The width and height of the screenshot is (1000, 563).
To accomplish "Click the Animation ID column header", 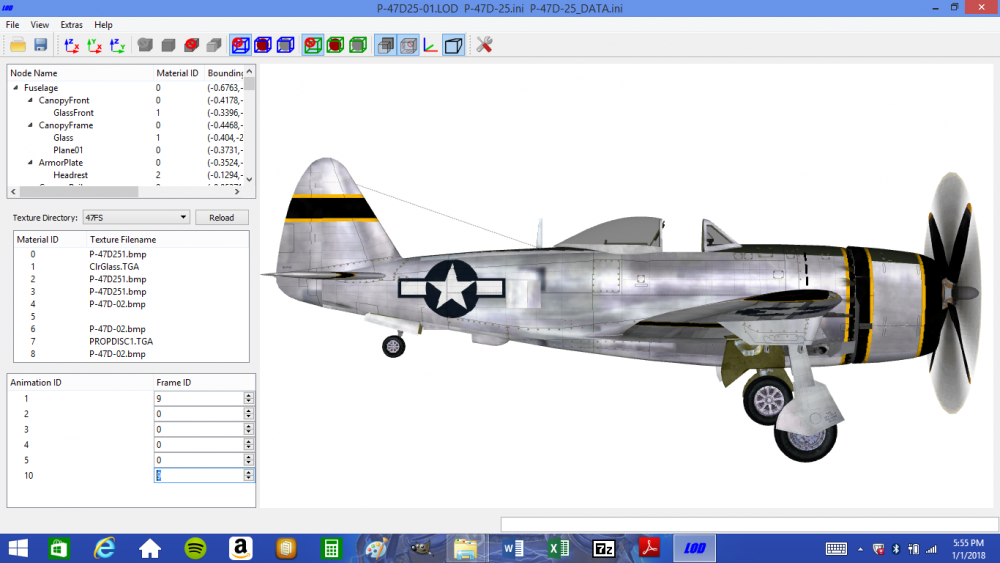I will click(80, 383).
